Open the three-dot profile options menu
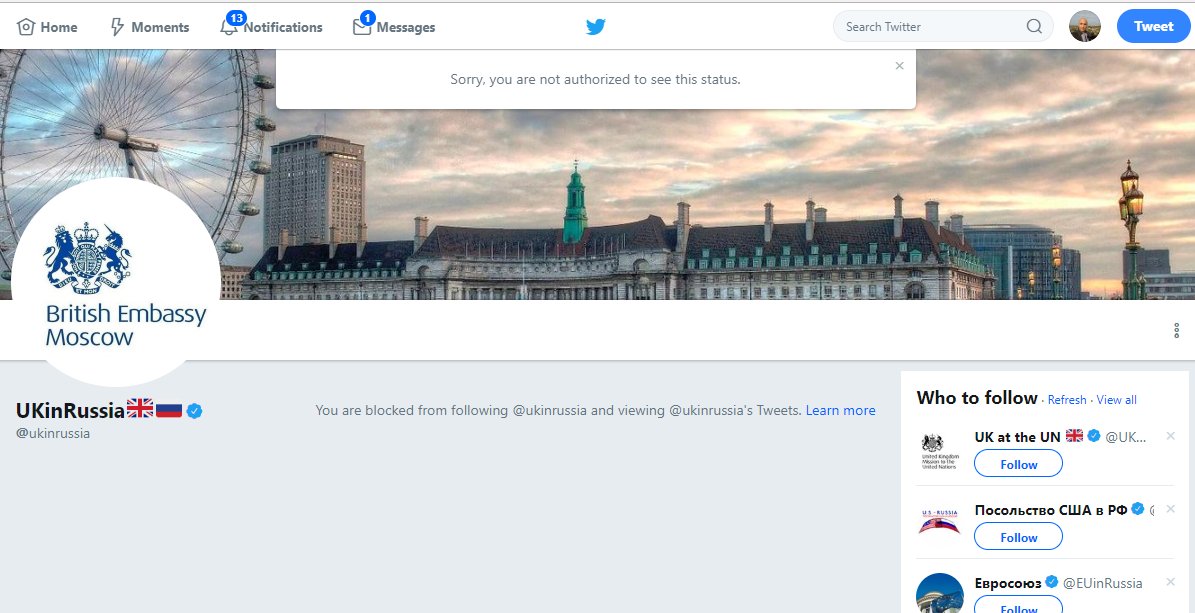This screenshot has width=1195, height=613. [1177, 330]
